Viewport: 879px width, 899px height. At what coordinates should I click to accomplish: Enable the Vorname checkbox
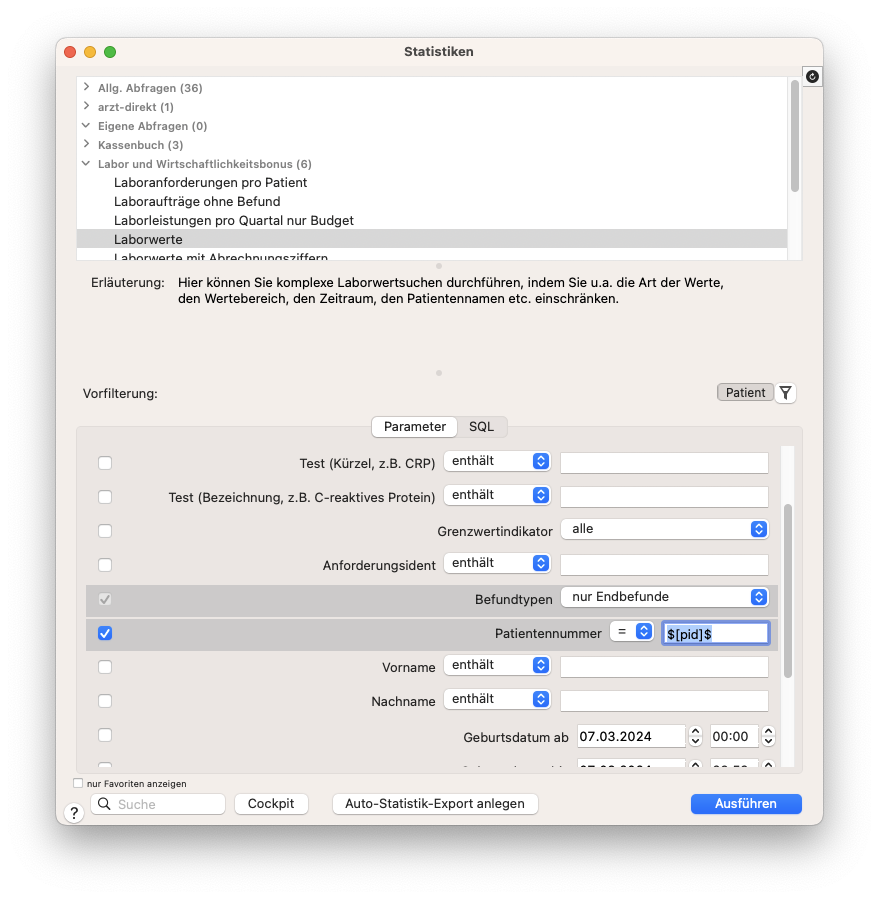click(x=105, y=667)
